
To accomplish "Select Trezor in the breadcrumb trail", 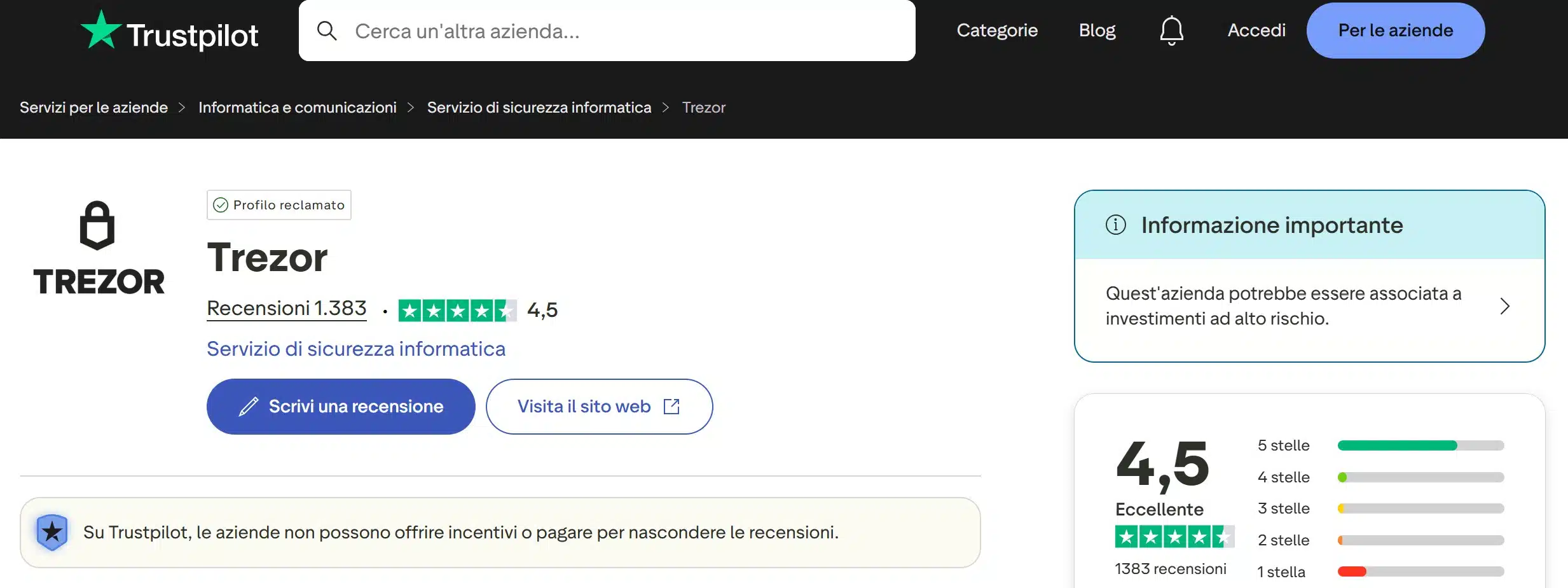I will pos(703,107).
